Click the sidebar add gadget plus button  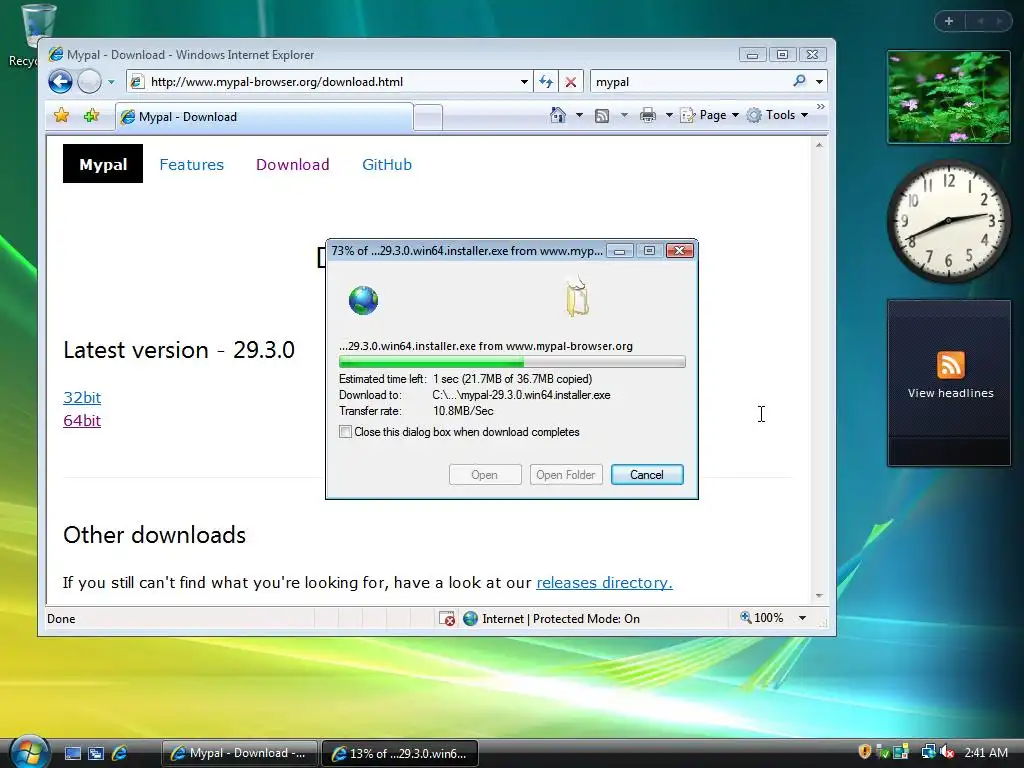[x=949, y=21]
